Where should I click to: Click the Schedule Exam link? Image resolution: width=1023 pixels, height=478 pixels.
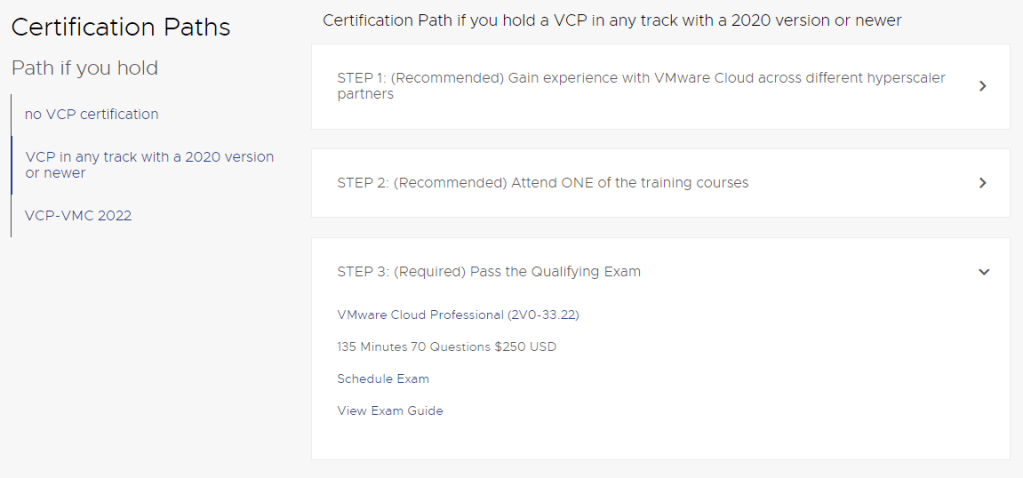[x=383, y=379]
